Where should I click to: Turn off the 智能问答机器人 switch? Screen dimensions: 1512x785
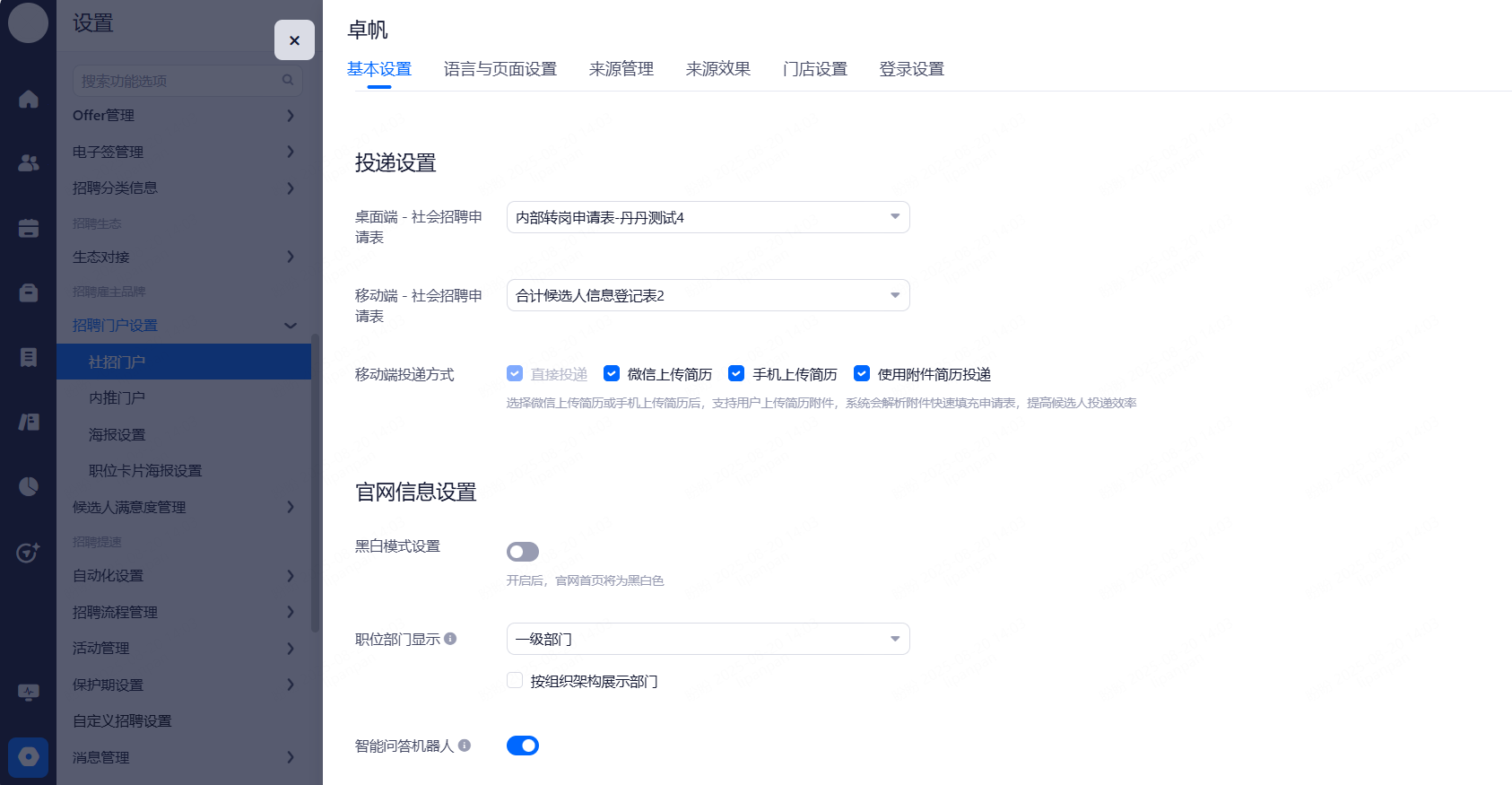(522, 746)
